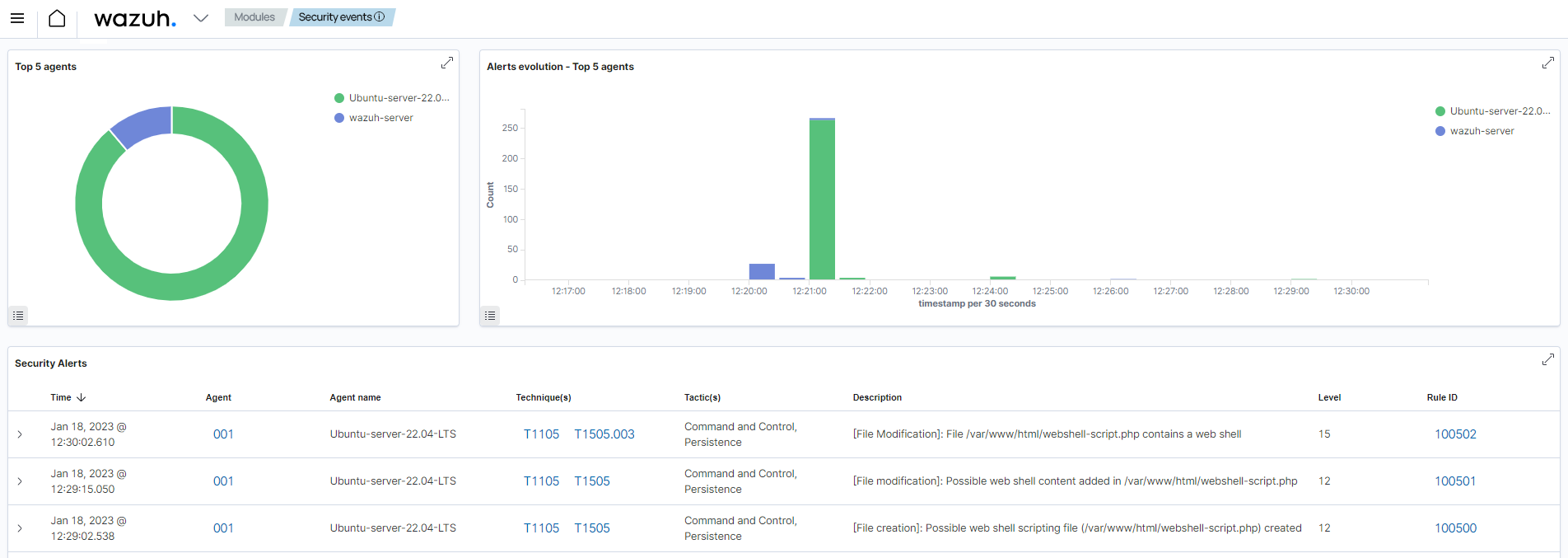The width and height of the screenshot is (1568, 558).
Task: Maximize the Security Alerts panel
Action: [x=1548, y=360]
